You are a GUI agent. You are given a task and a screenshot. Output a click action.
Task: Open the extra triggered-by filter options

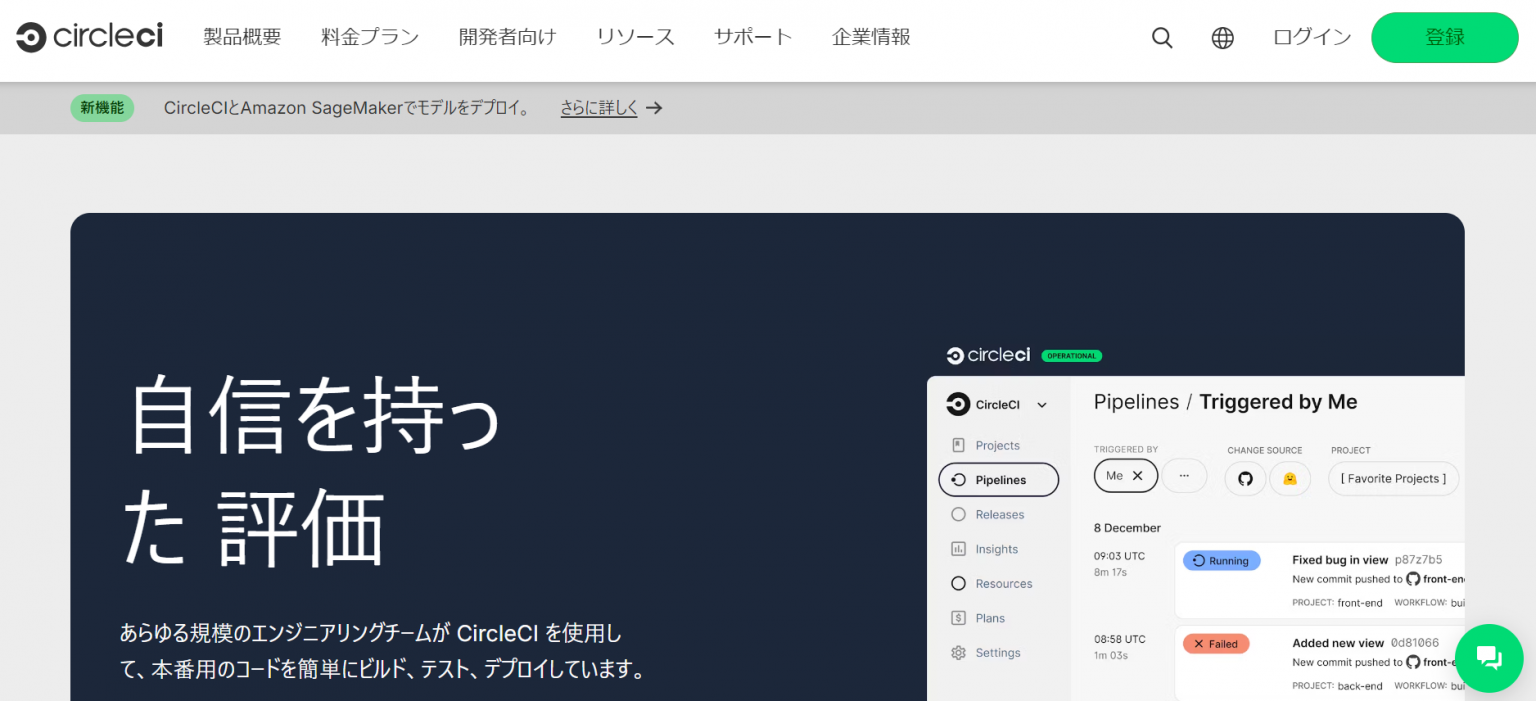[1184, 476]
